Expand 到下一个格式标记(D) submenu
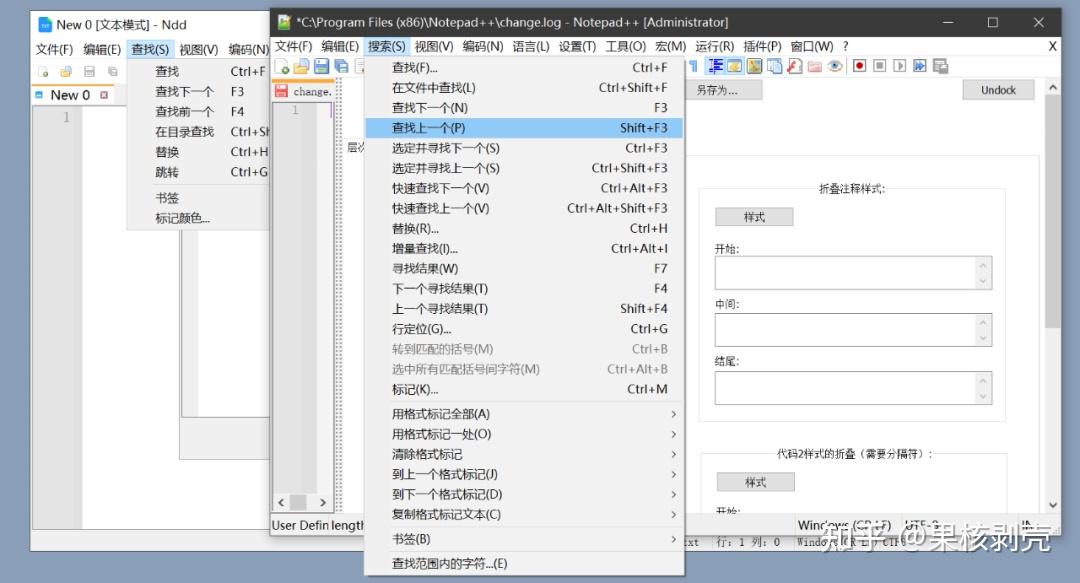 (x=524, y=494)
